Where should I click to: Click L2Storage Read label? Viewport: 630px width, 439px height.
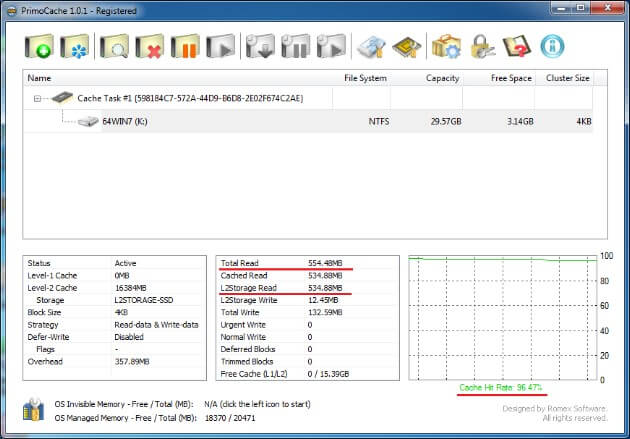tap(248, 288)
